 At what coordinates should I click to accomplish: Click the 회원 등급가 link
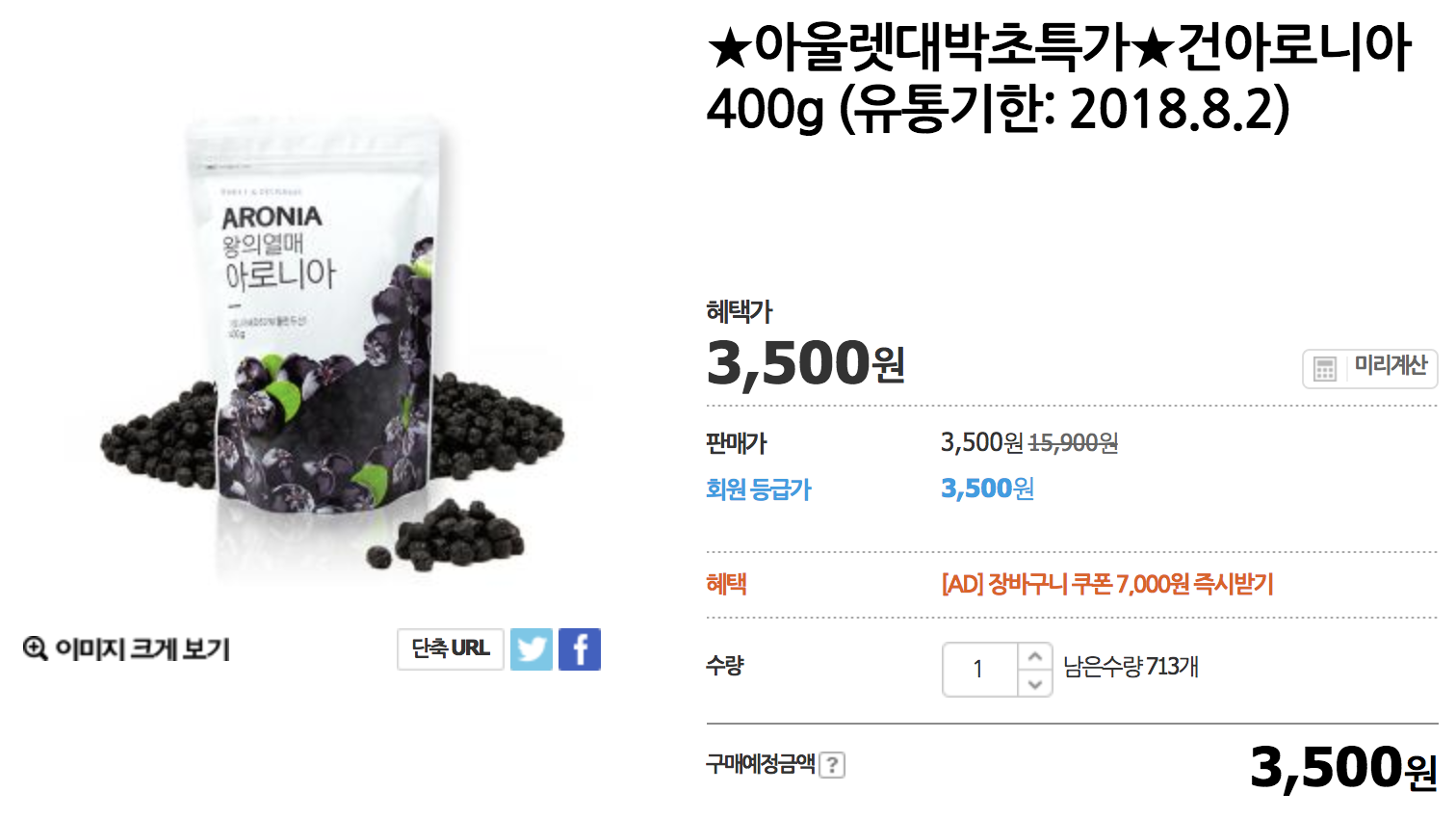click(759, 489)
